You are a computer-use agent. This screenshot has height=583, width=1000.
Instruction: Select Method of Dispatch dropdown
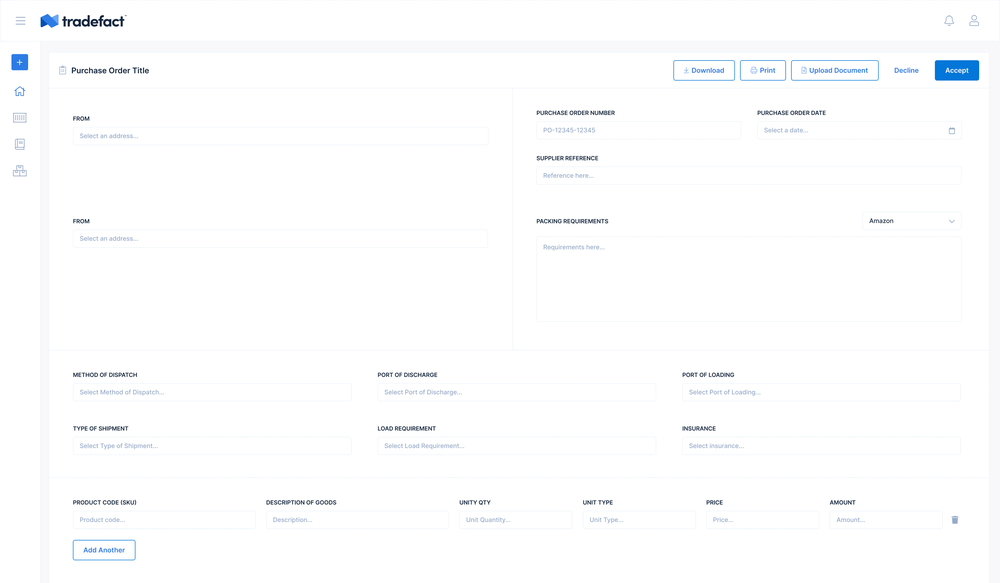212,392
